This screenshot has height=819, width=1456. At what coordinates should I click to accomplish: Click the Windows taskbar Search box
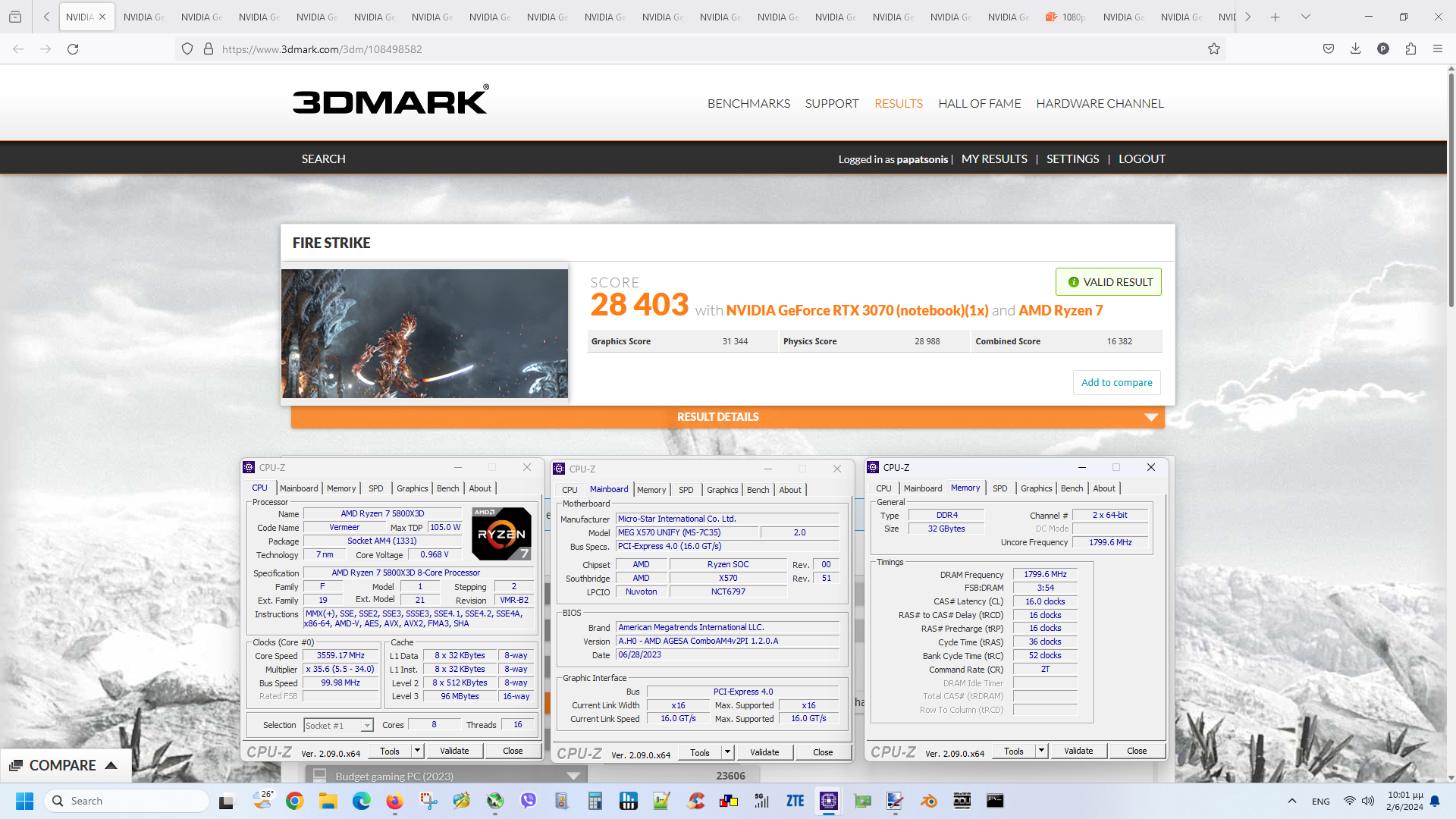(x=127, y=801)
